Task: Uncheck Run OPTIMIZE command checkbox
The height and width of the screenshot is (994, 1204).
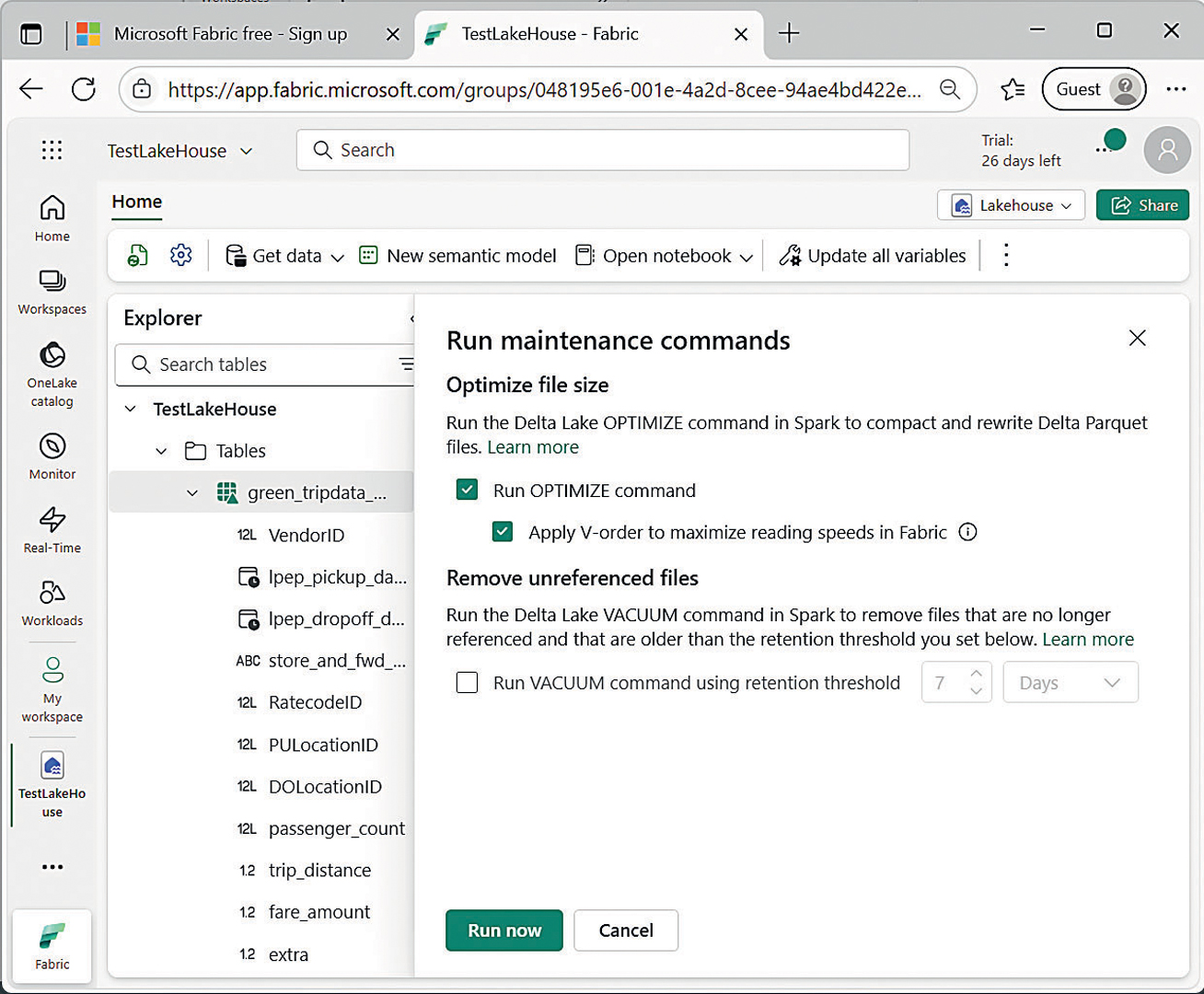Action: (x=468, y=490)
